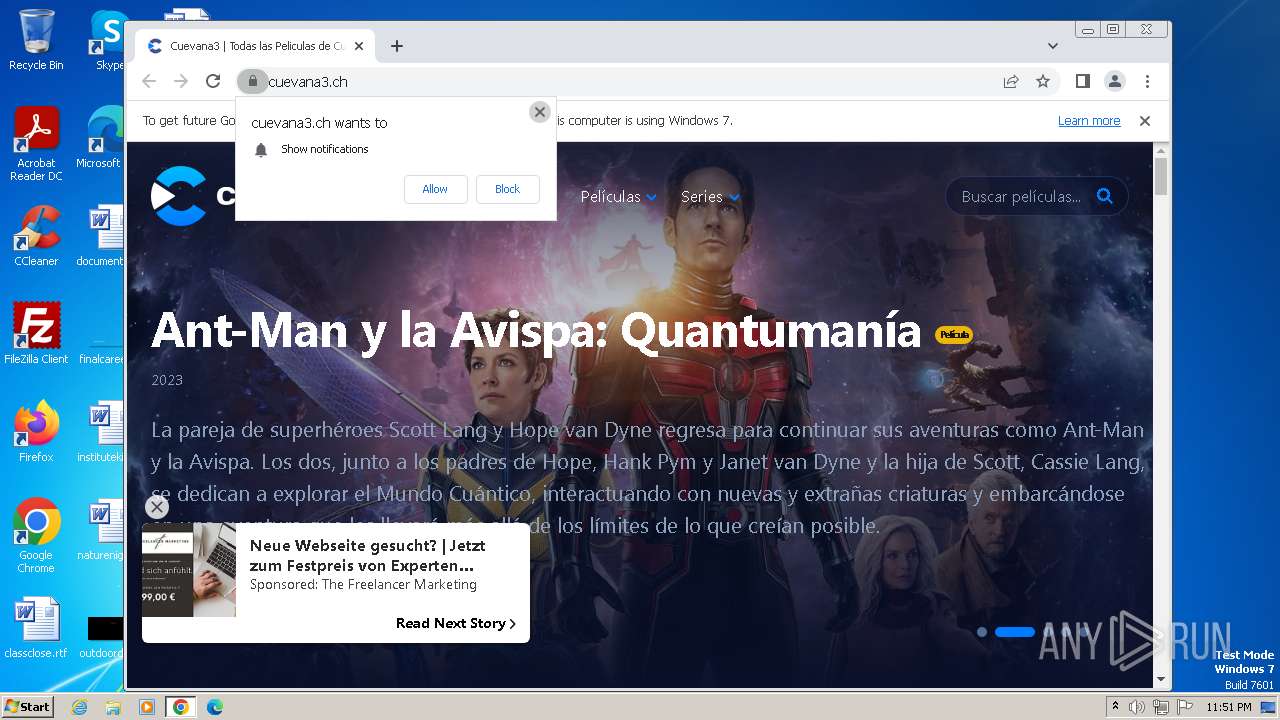Open Recycle Bin on desktop
1280x720 pixels.
[36, 40]
